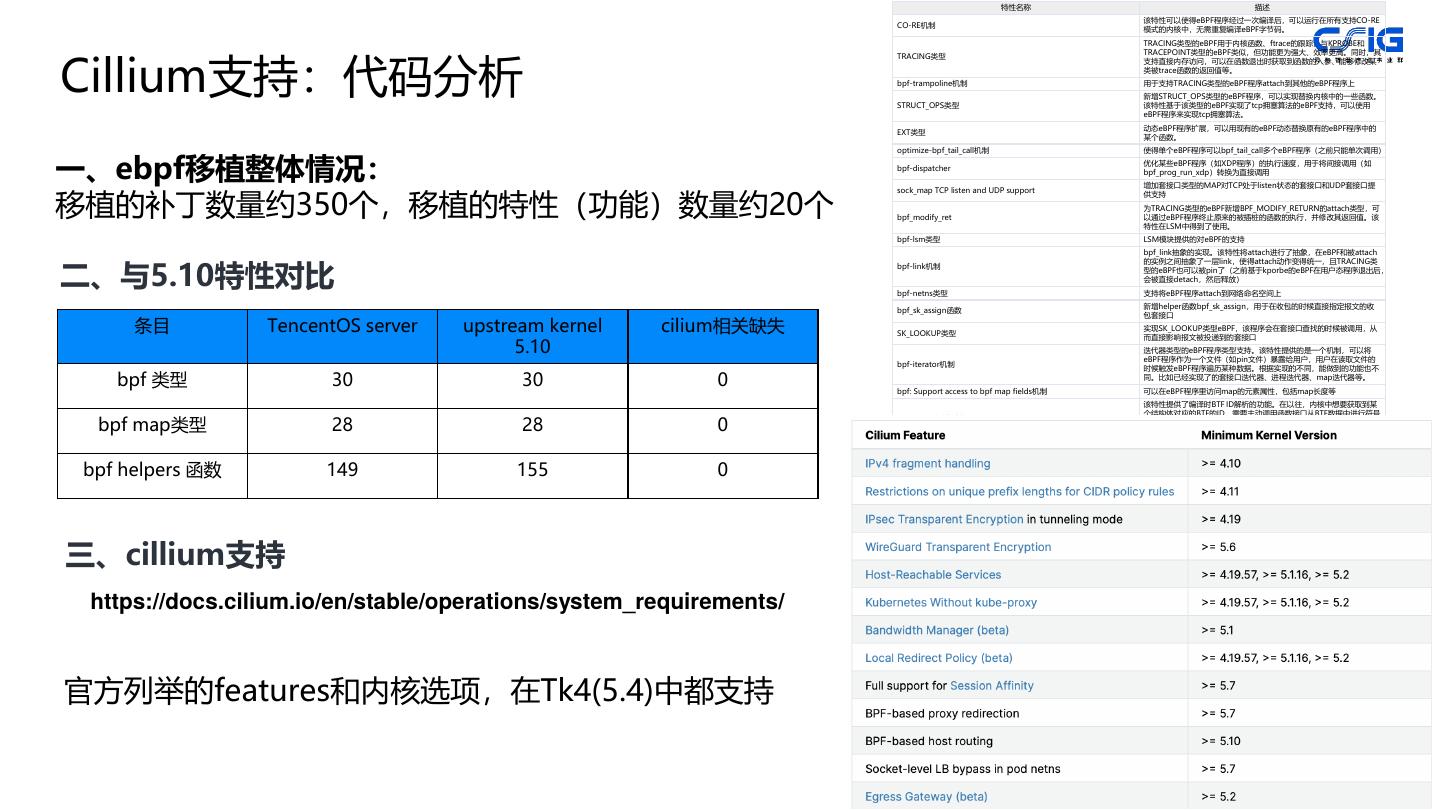Click the heading '二、与5.10特性对比'
1440x810 pixels.
pyautogui.click(x=197, y=276)
